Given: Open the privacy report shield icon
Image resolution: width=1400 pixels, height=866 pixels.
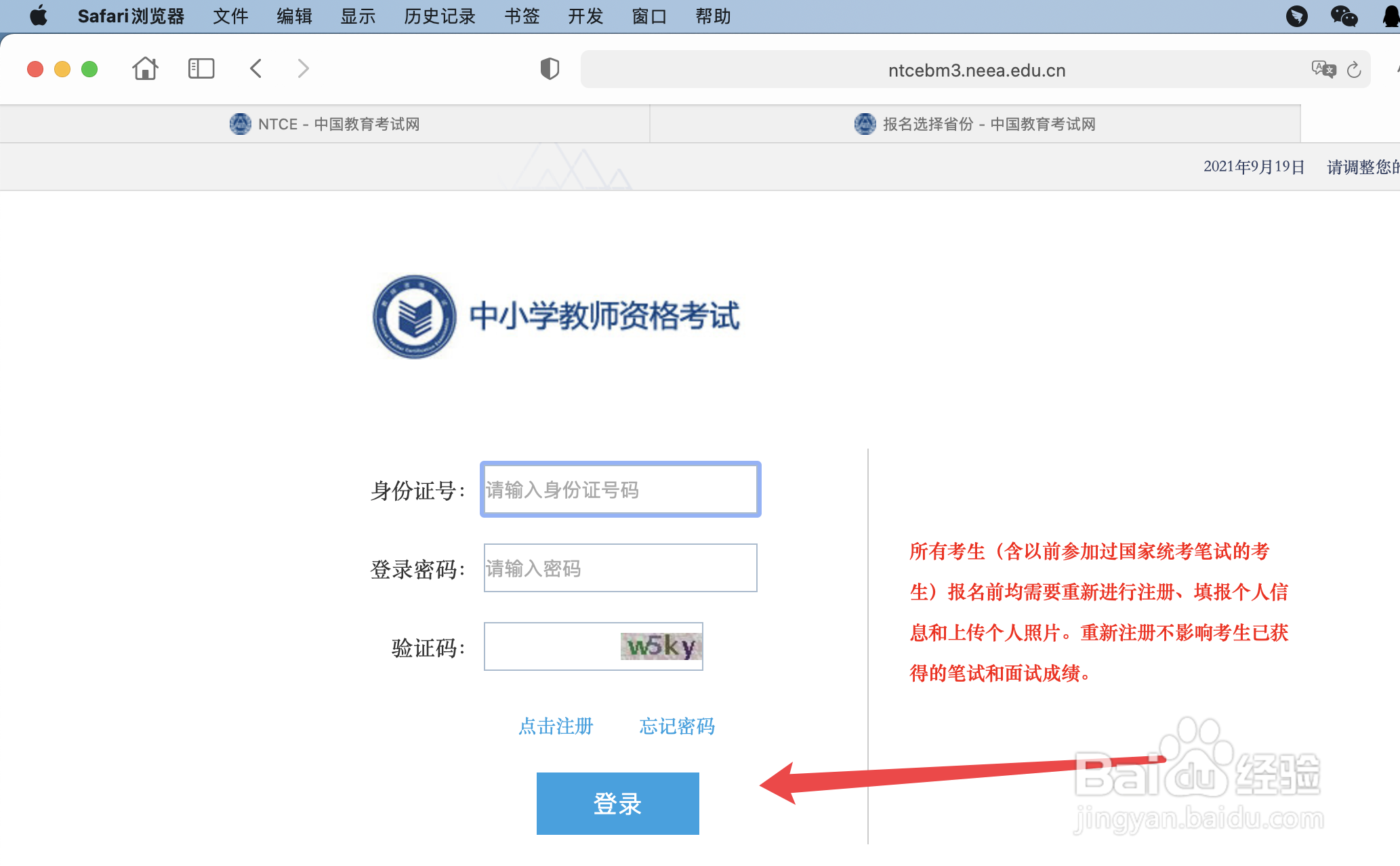Looking at the screenshot, I should pyautogui.click(x=550, y=68).
